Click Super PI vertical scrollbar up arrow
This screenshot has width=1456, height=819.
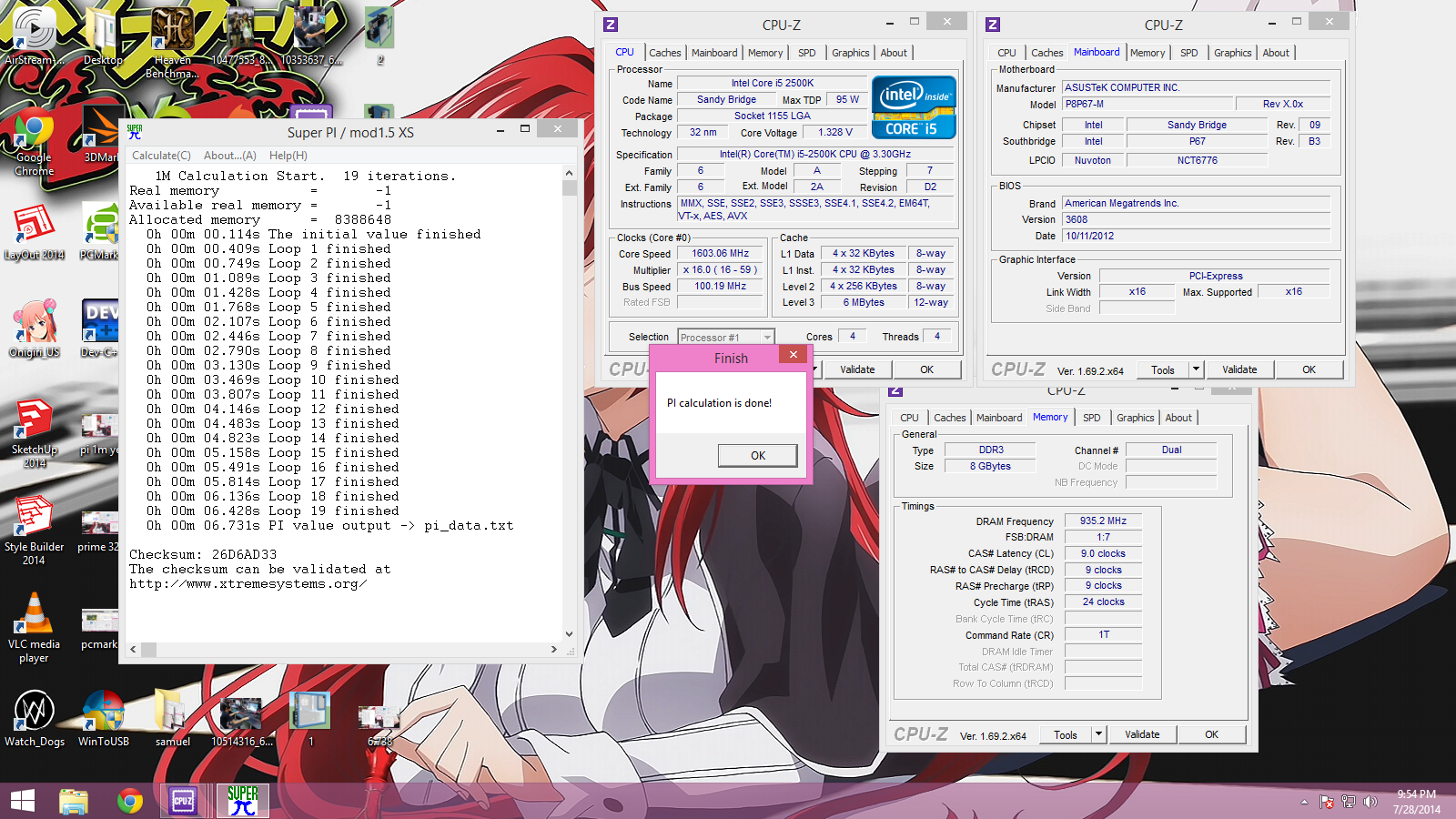point(569,173)
